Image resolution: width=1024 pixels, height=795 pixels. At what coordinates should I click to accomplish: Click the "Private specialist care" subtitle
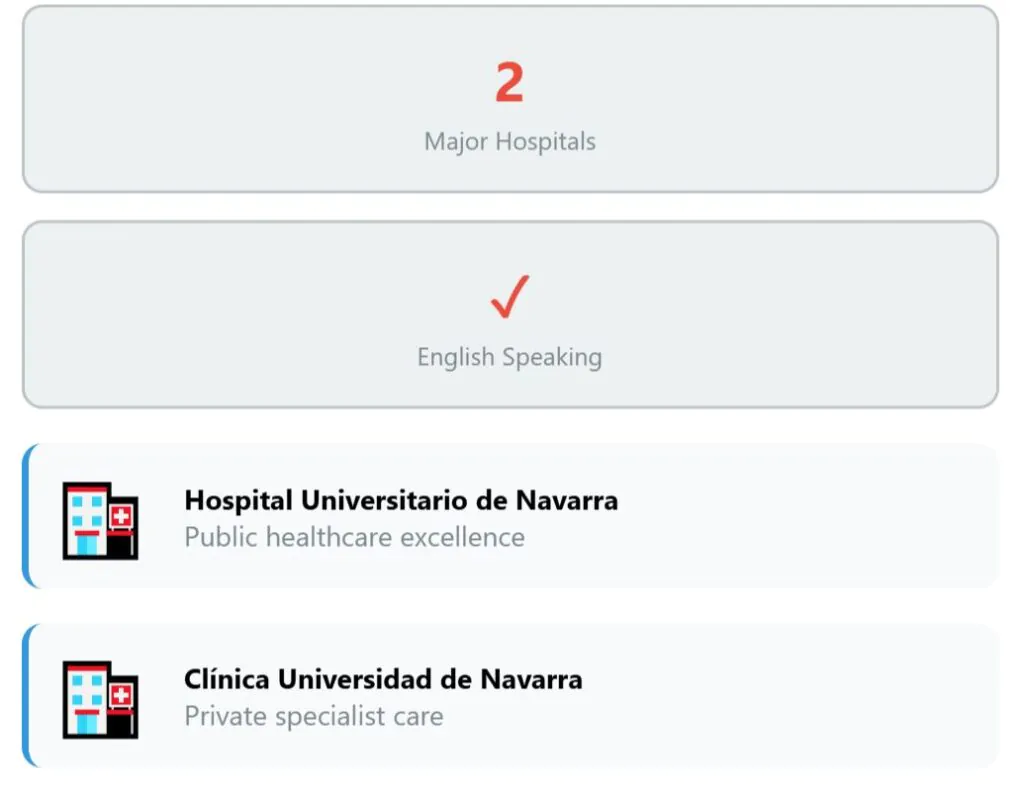point(313,716)
